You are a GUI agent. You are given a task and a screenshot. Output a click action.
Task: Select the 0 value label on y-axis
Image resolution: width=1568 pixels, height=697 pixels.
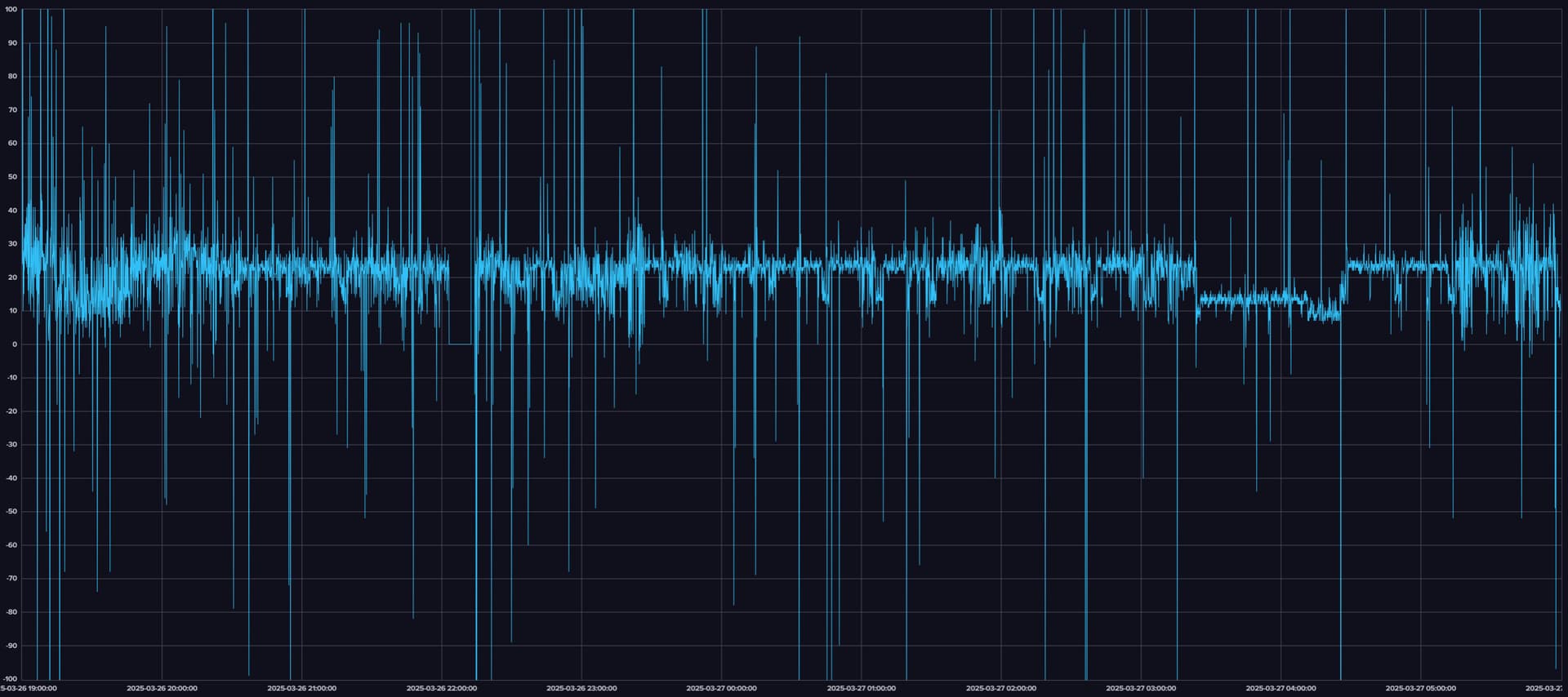click(14, 344)
